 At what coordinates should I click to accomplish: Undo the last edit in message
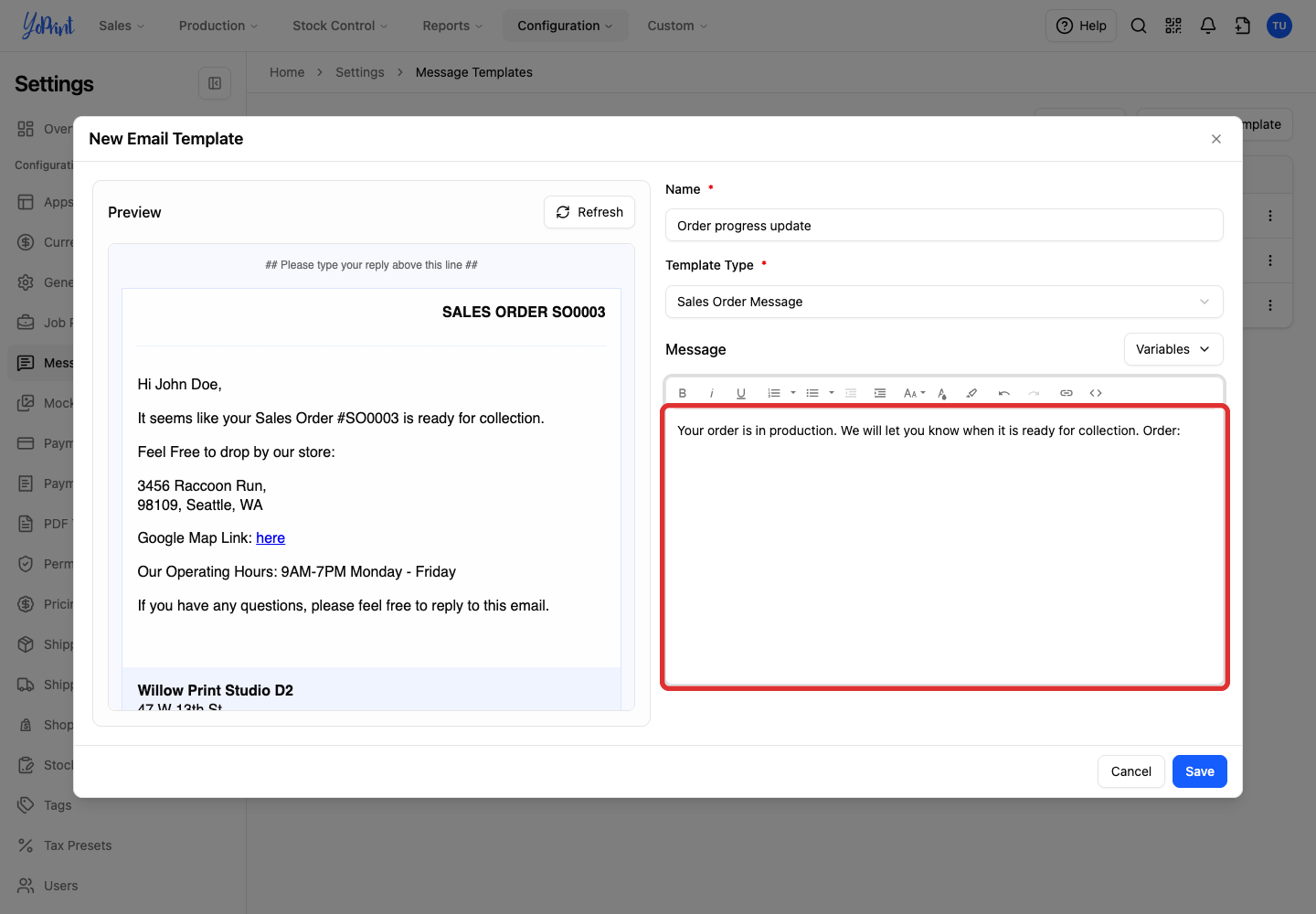pos(1004,393)
